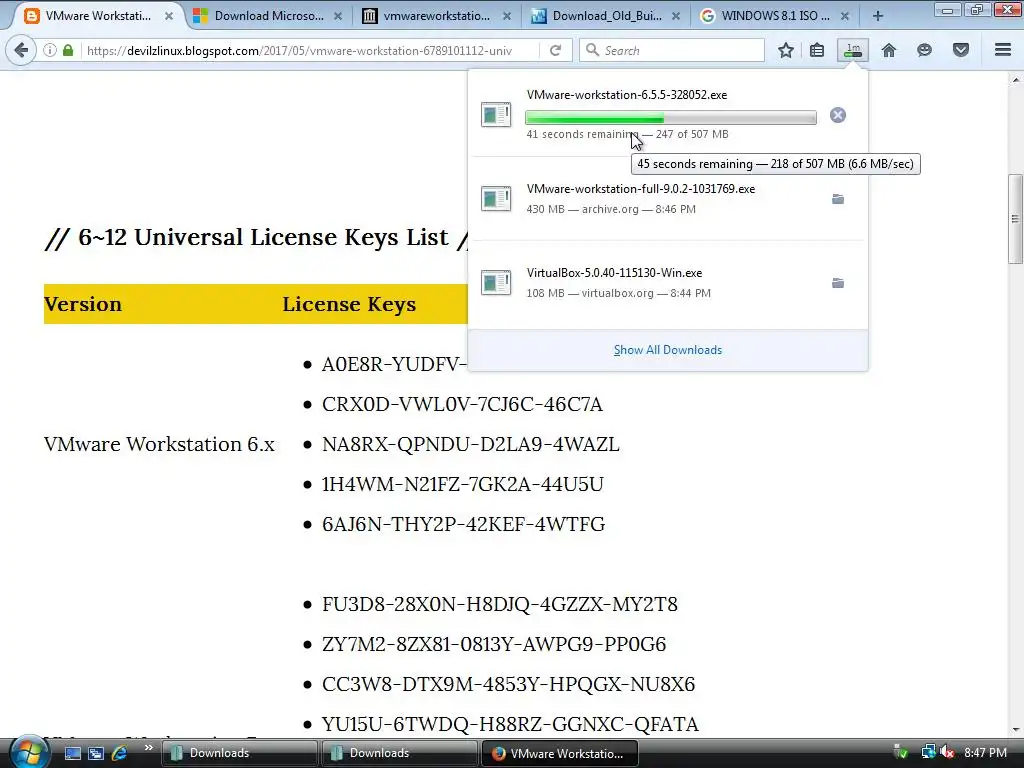
Task: Open containing folder for VMware-workstation-full-9.0.2
Action: coord(838,199)
